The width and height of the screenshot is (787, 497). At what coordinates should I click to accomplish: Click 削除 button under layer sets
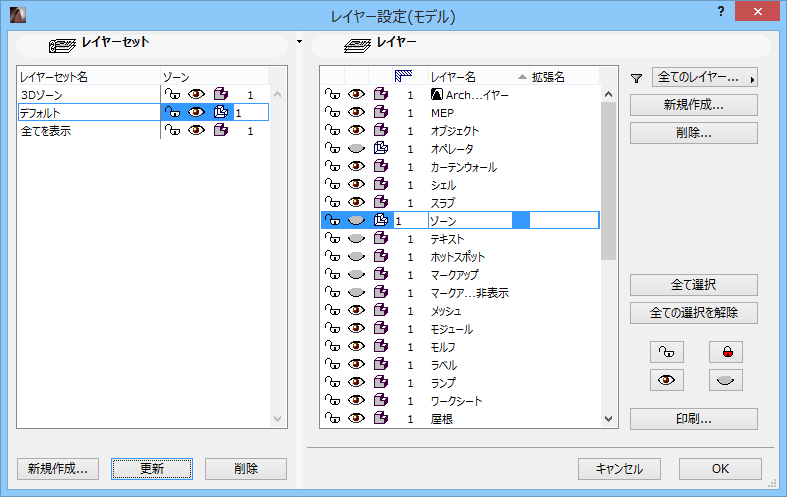(246, 469)
